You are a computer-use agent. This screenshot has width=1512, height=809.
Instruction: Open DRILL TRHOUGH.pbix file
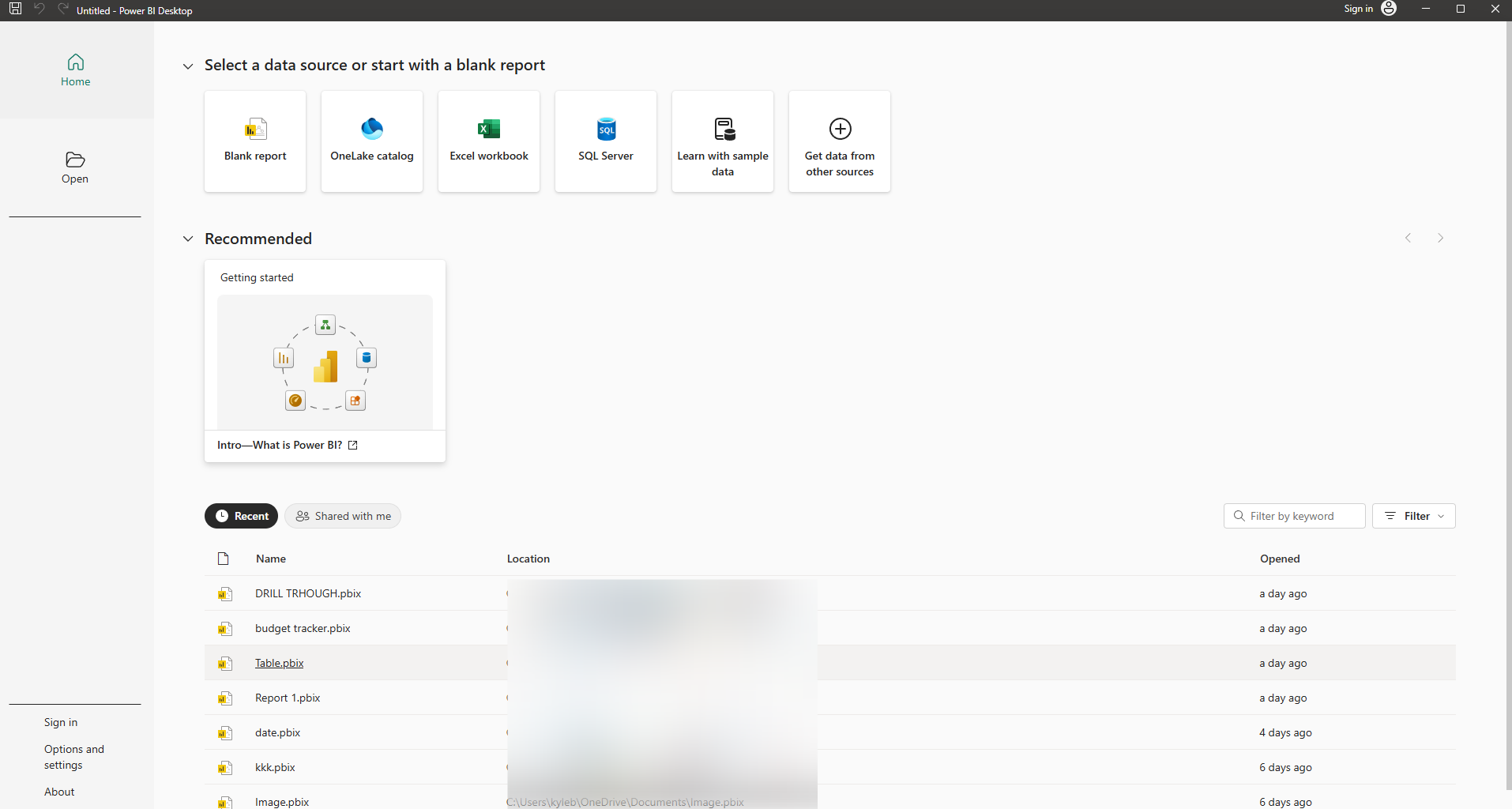pos(308,593)
